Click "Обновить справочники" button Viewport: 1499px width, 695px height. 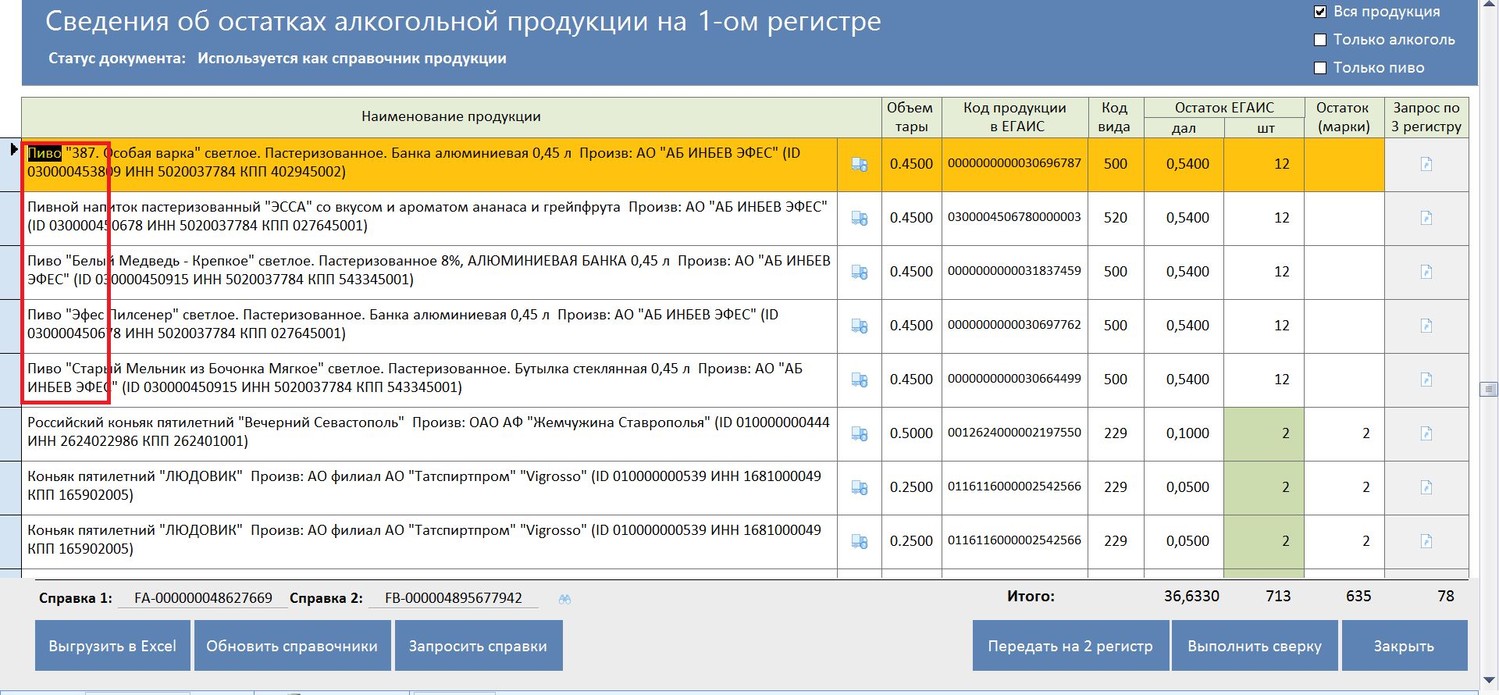[292, 646]
